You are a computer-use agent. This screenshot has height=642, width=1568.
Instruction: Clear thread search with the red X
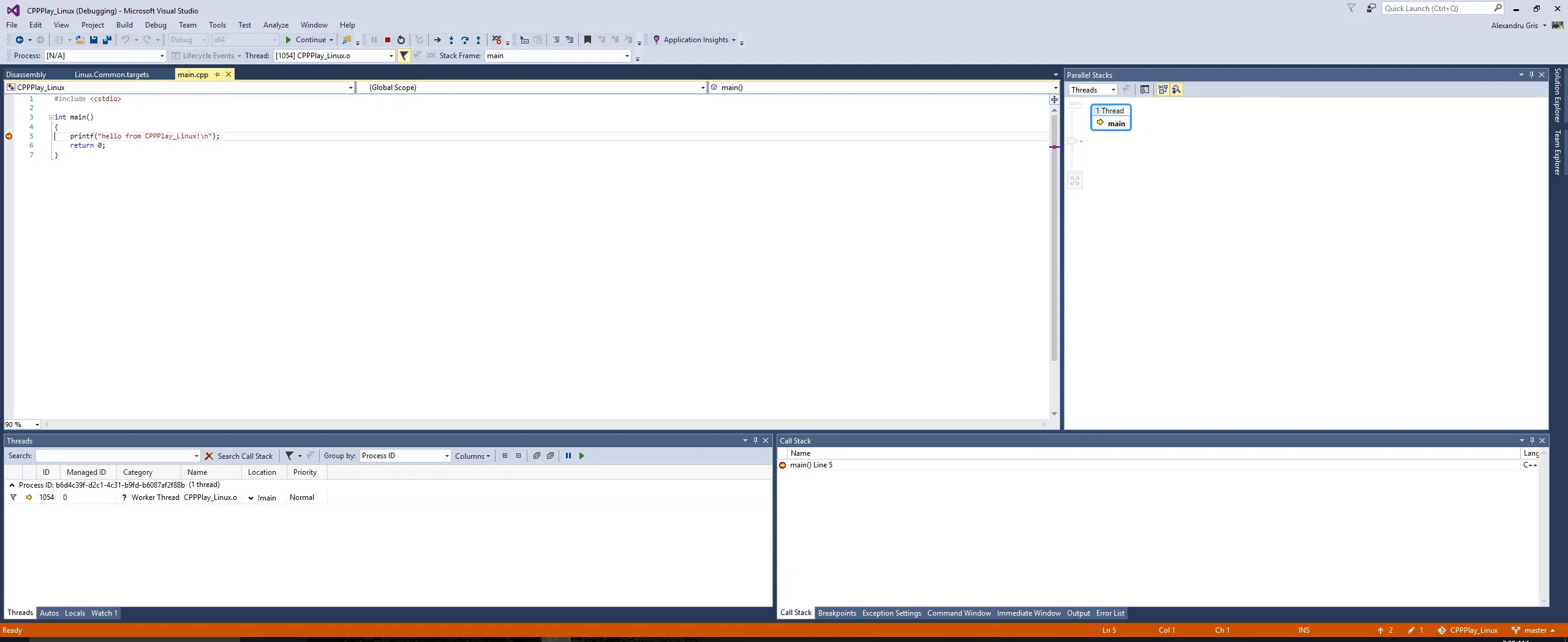pos(209,456)
